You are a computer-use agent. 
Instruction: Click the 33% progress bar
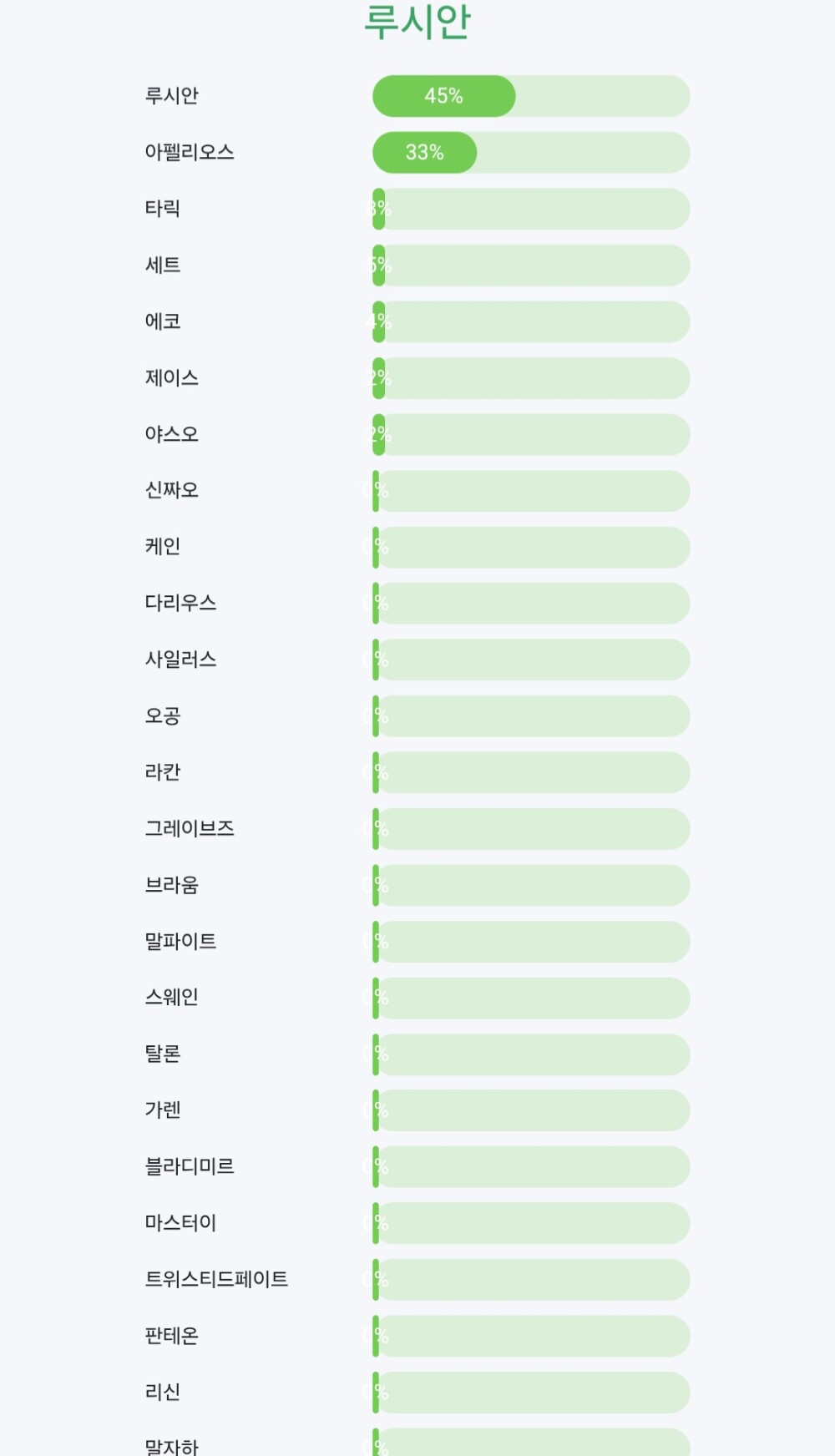click(531, 153)
